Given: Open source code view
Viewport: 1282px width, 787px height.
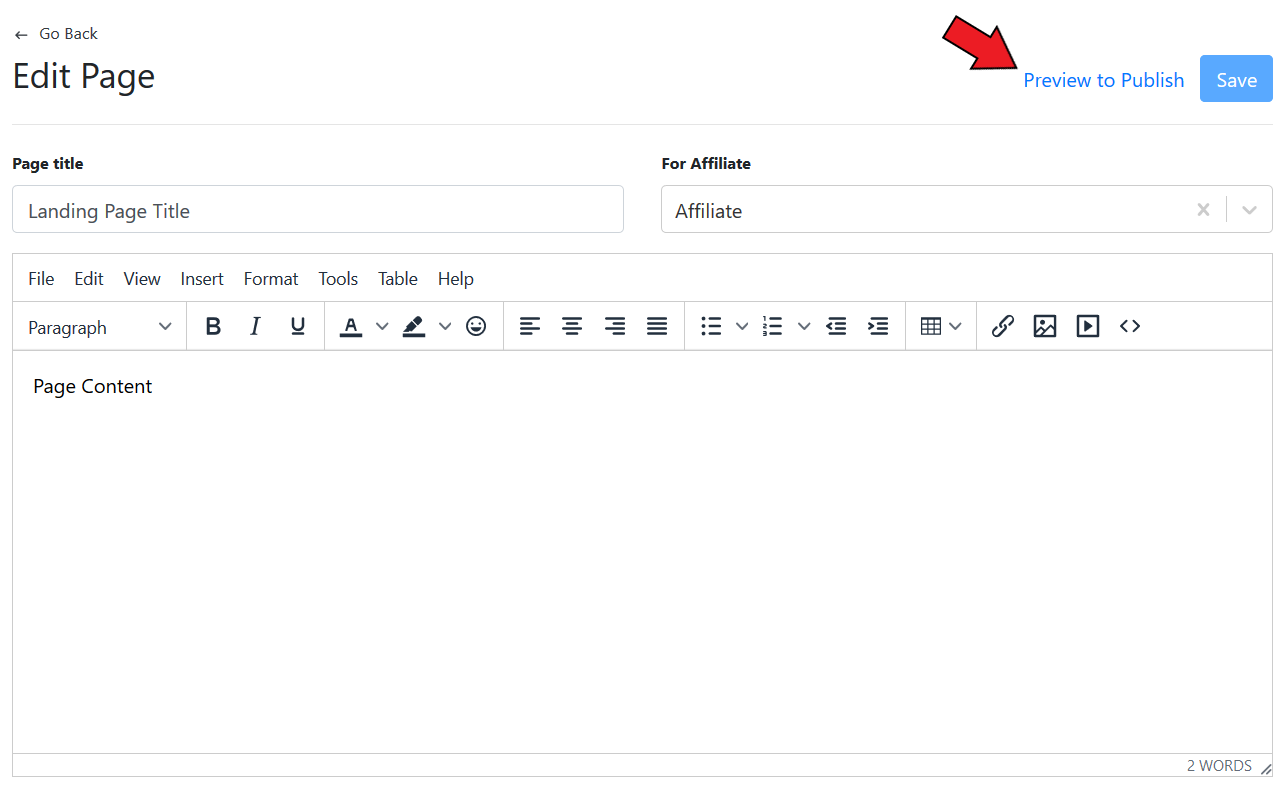Looking at the screenshot, I should [x=1130, y=326].
